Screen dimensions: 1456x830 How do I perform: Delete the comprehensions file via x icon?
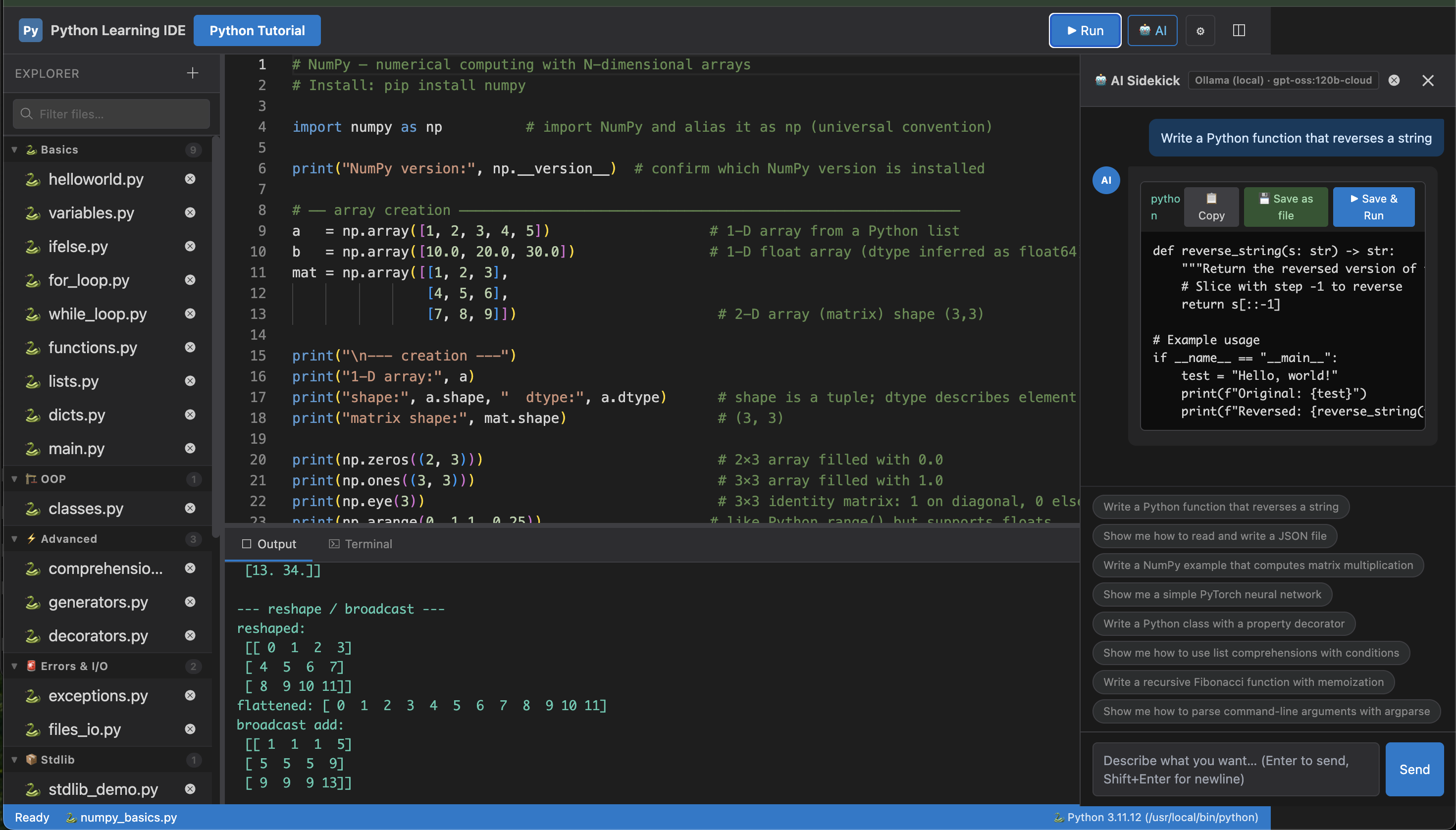pyautogui.click(x=190, y=569)
